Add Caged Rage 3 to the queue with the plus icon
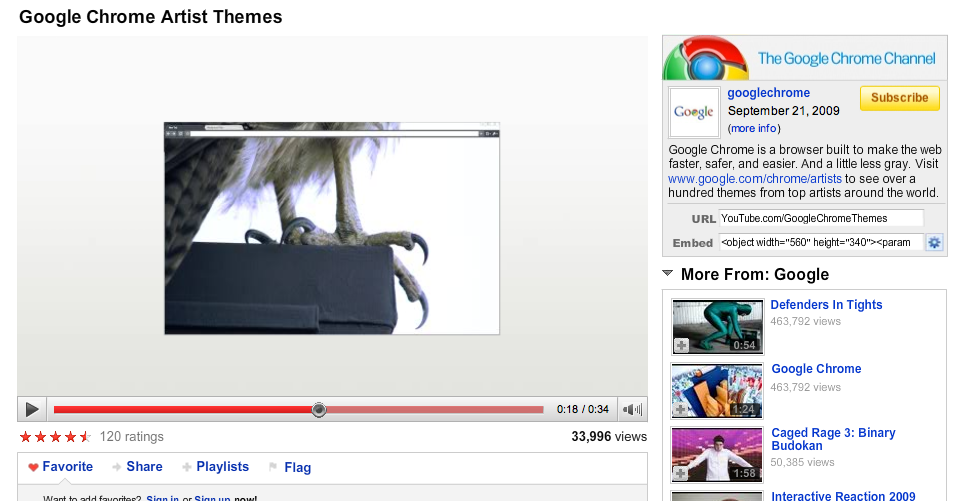 (681, 474)
